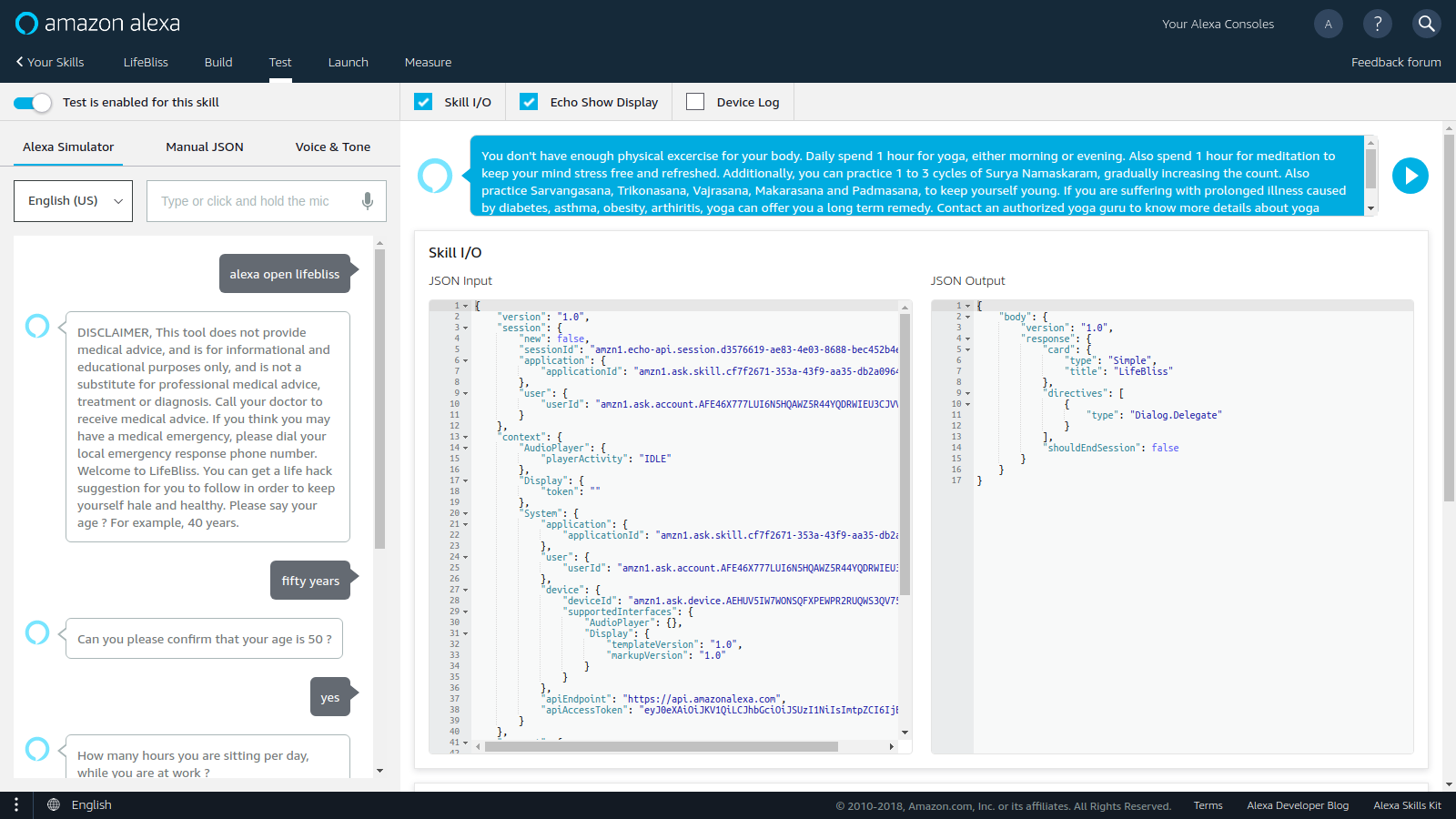Select the Alexa Simulator tab
The height and width of the screenshot is (819, 1456).
pyautogui.click(x=68, y=147)
